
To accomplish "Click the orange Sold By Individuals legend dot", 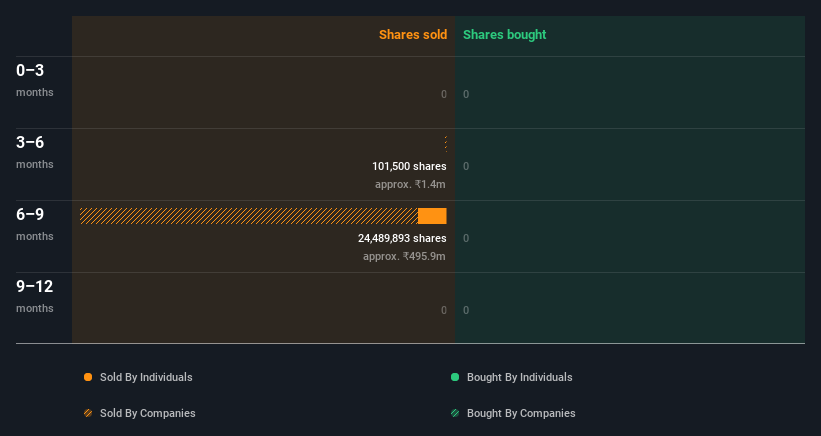I will click(x=88, y=377).
